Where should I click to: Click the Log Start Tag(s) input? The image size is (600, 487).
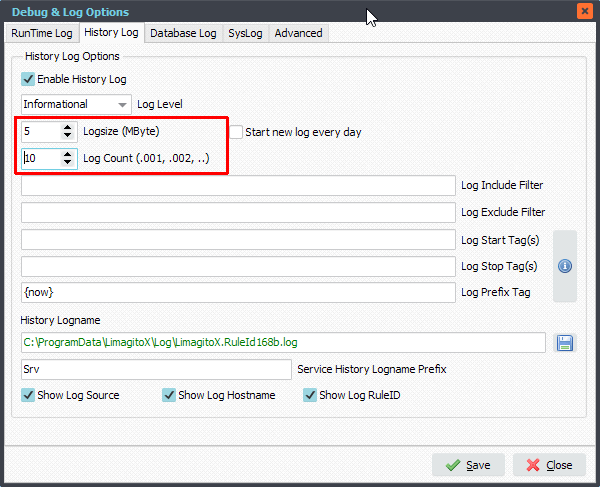point(238,240)
